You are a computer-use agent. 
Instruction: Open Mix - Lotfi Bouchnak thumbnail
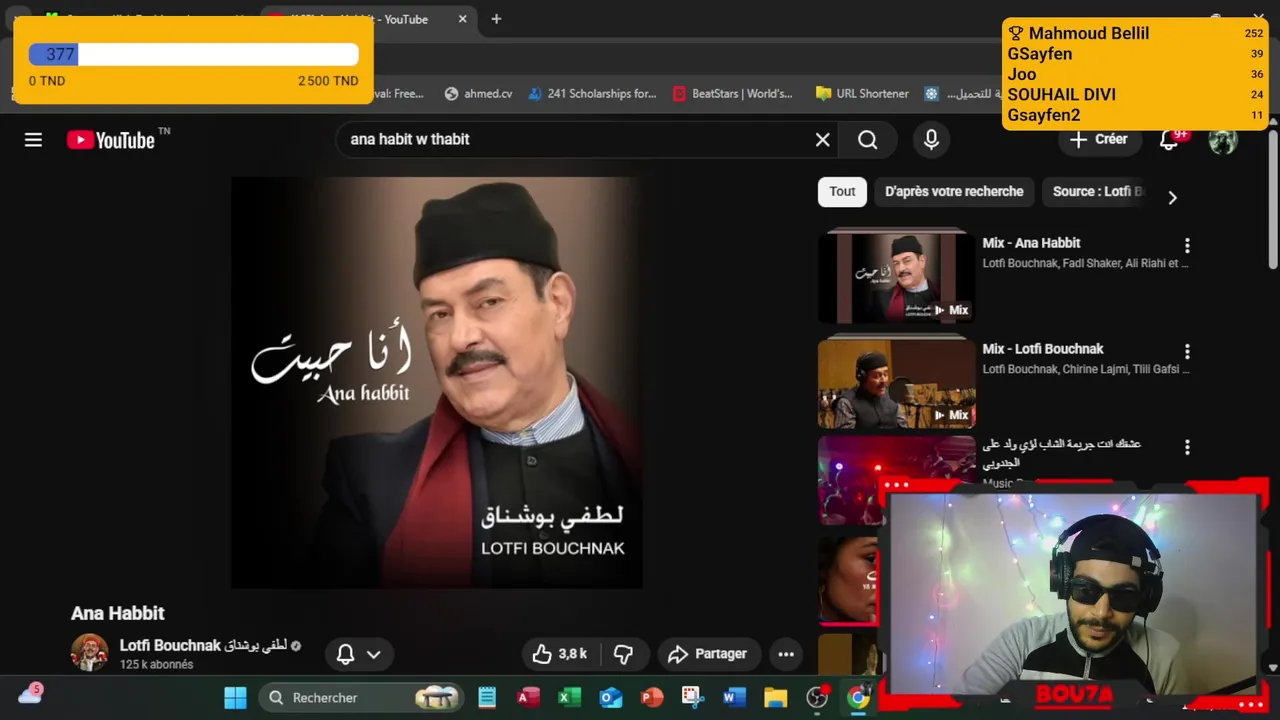(x=896, y=383)
